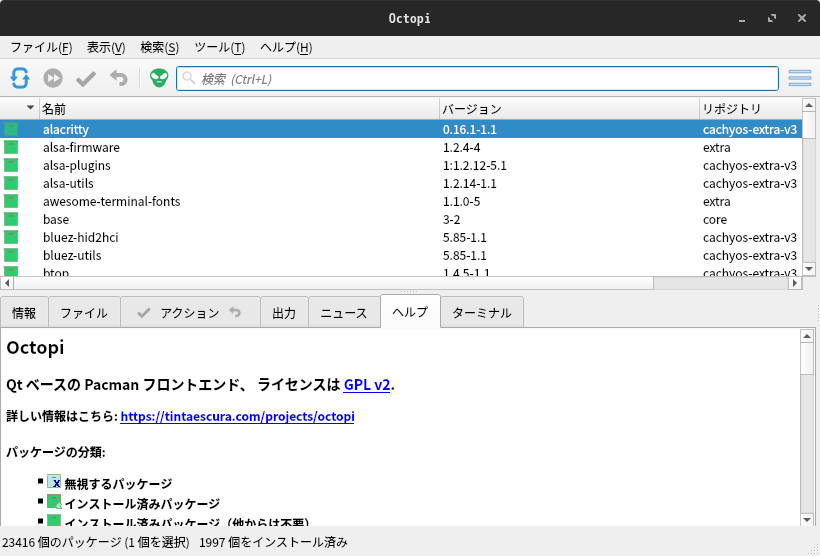Click the apply checkmark toolbar icon
The width and height of the screenshot is (820, 556).
coord(86,79)
